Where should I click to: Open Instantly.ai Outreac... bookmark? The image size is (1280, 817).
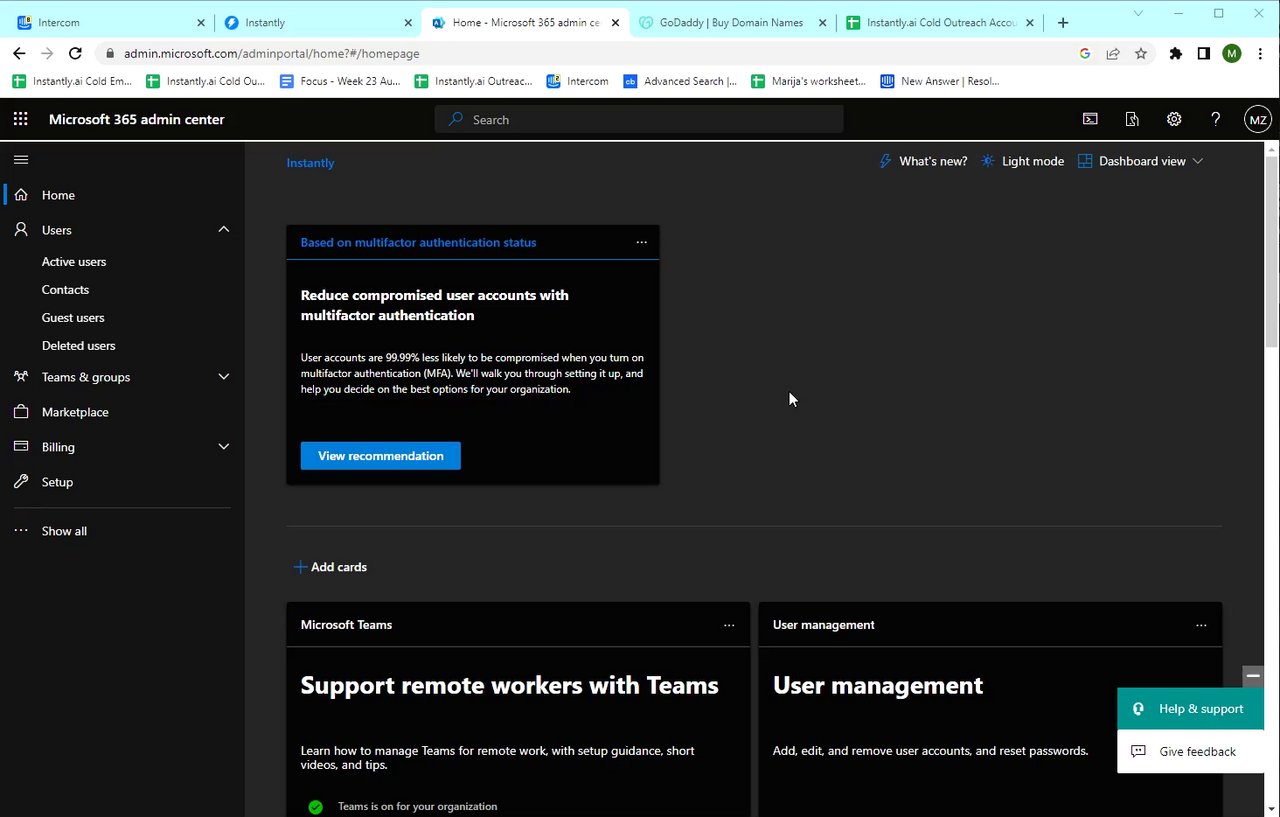pyautogui.click(x=472, y=81)
